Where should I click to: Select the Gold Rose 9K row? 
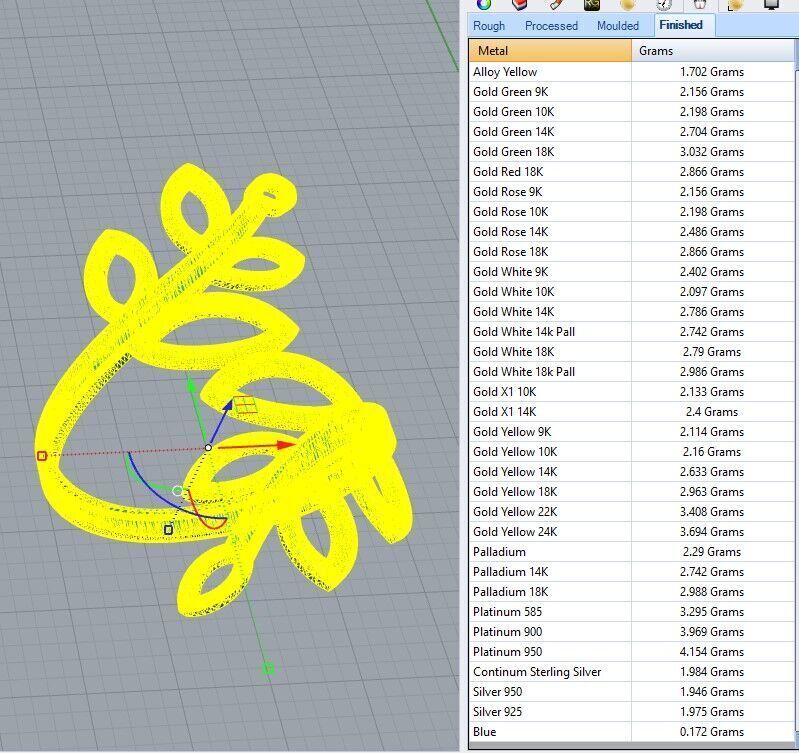click(631, 192)
